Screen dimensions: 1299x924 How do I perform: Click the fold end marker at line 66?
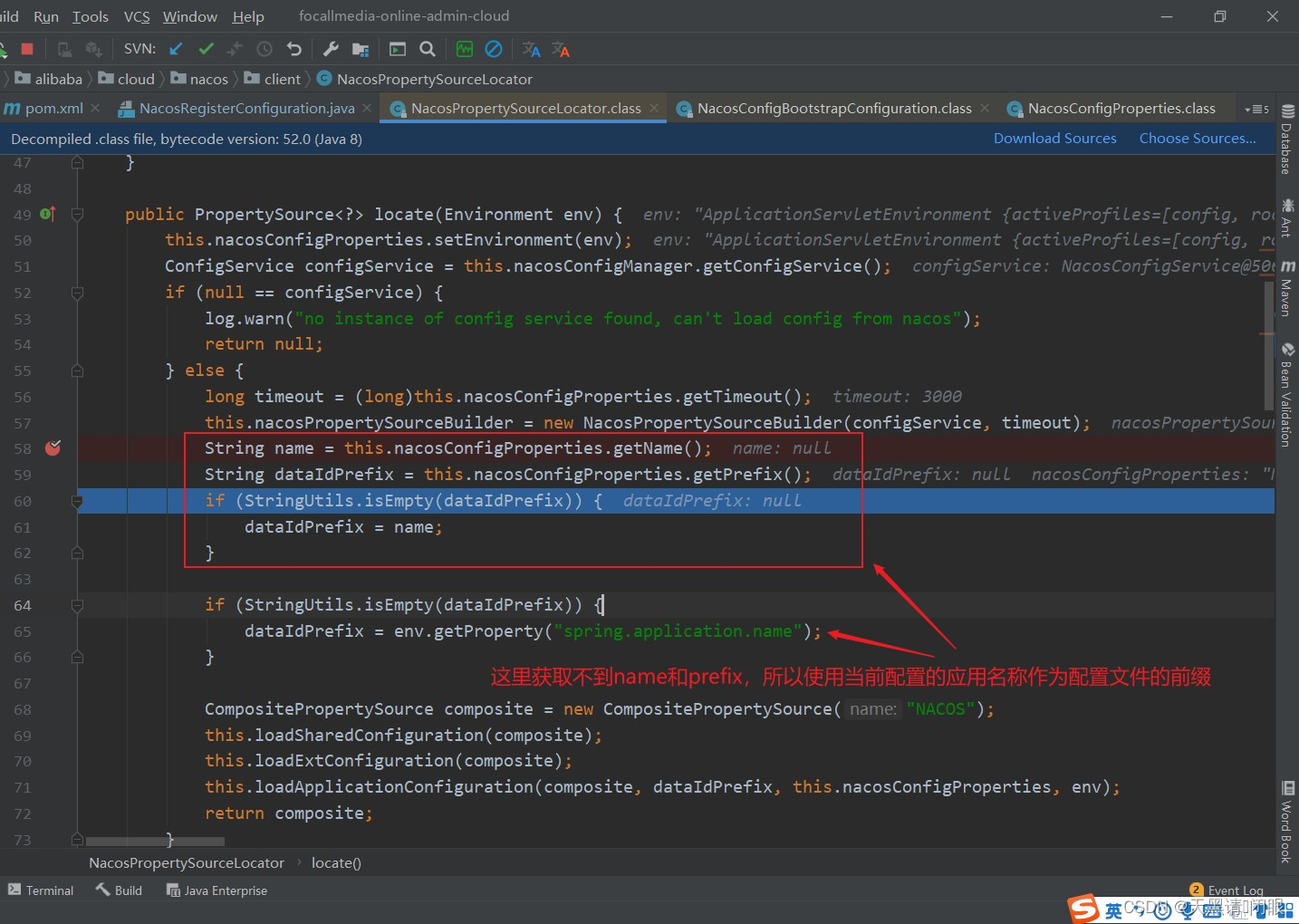click(x=77, y=657)
